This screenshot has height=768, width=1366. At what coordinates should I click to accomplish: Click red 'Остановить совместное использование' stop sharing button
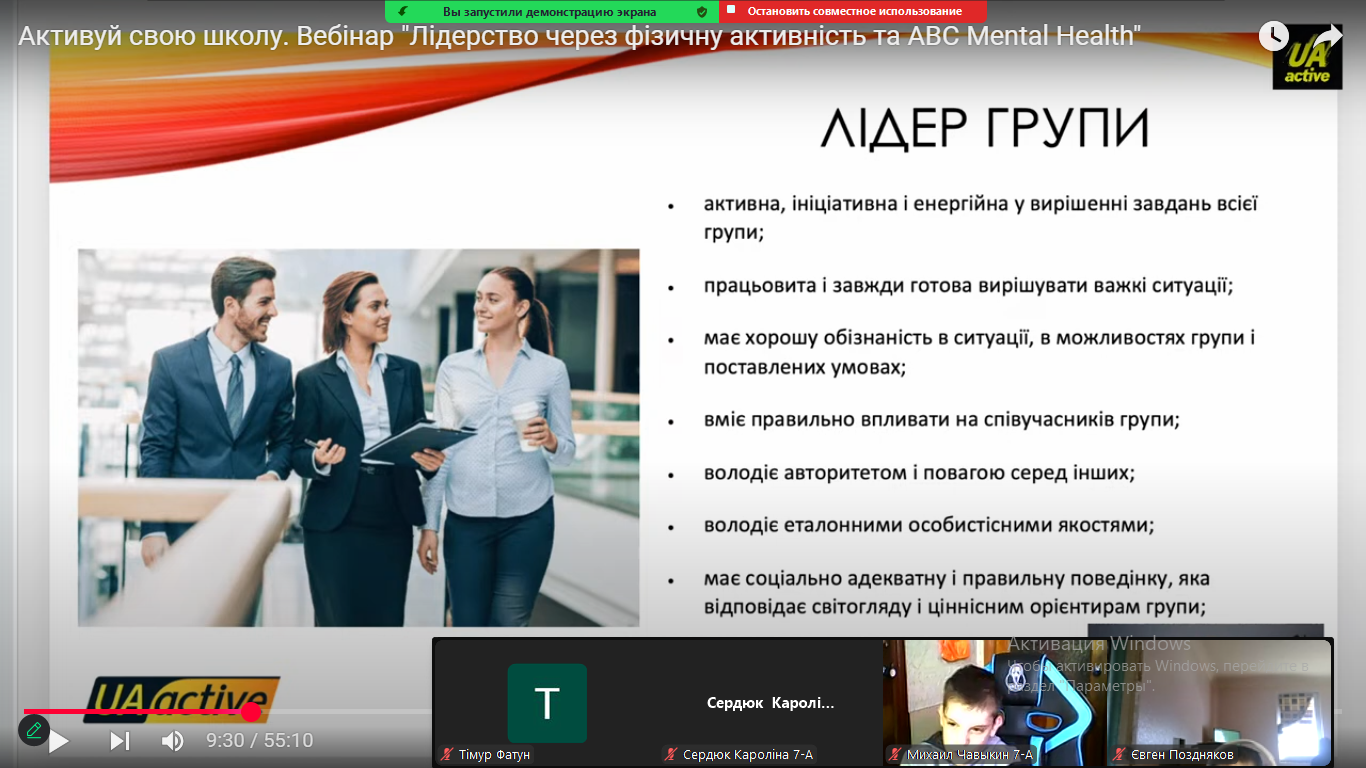[x=853, y=11]
